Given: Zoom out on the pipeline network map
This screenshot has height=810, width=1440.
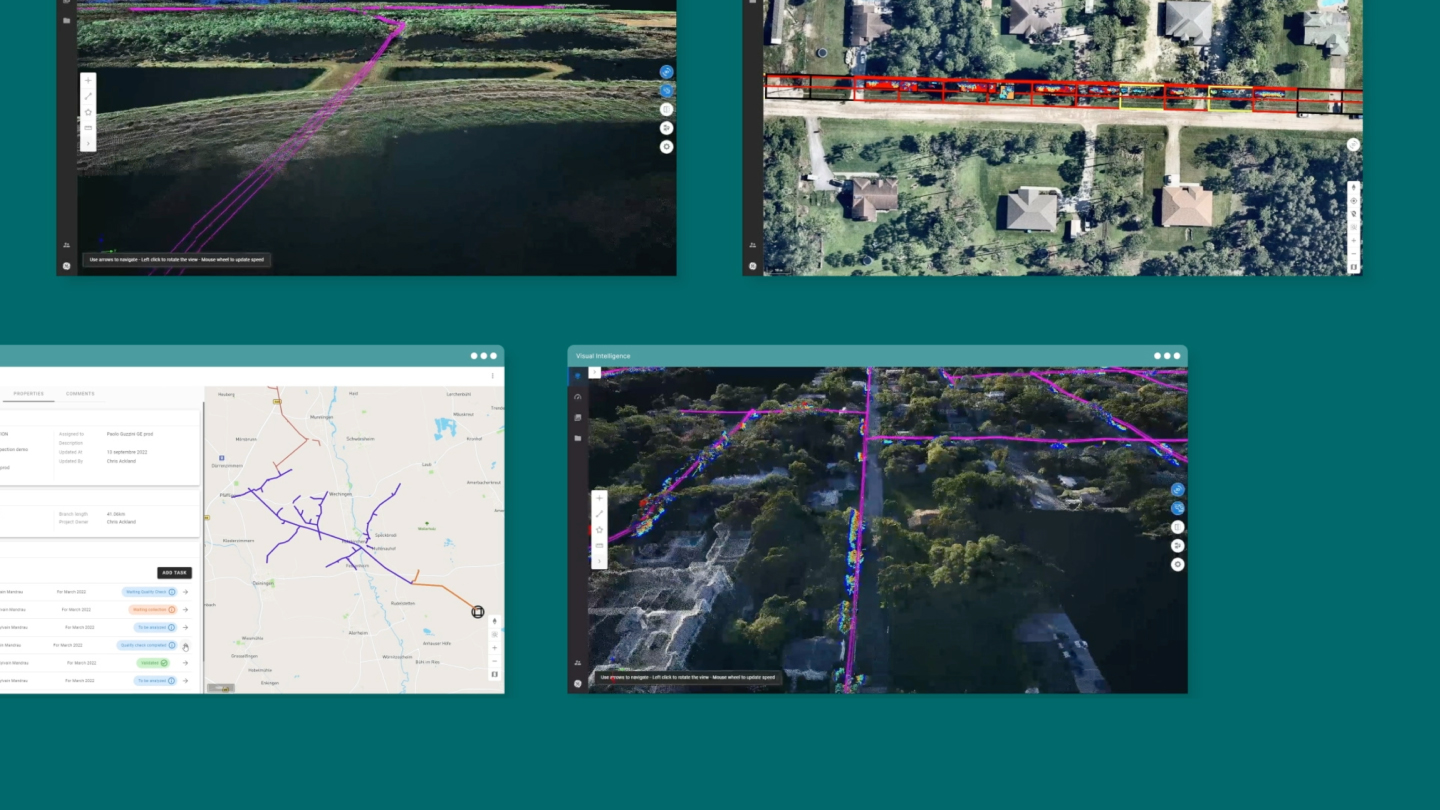Looking at the screenshot, I should 494,661.
